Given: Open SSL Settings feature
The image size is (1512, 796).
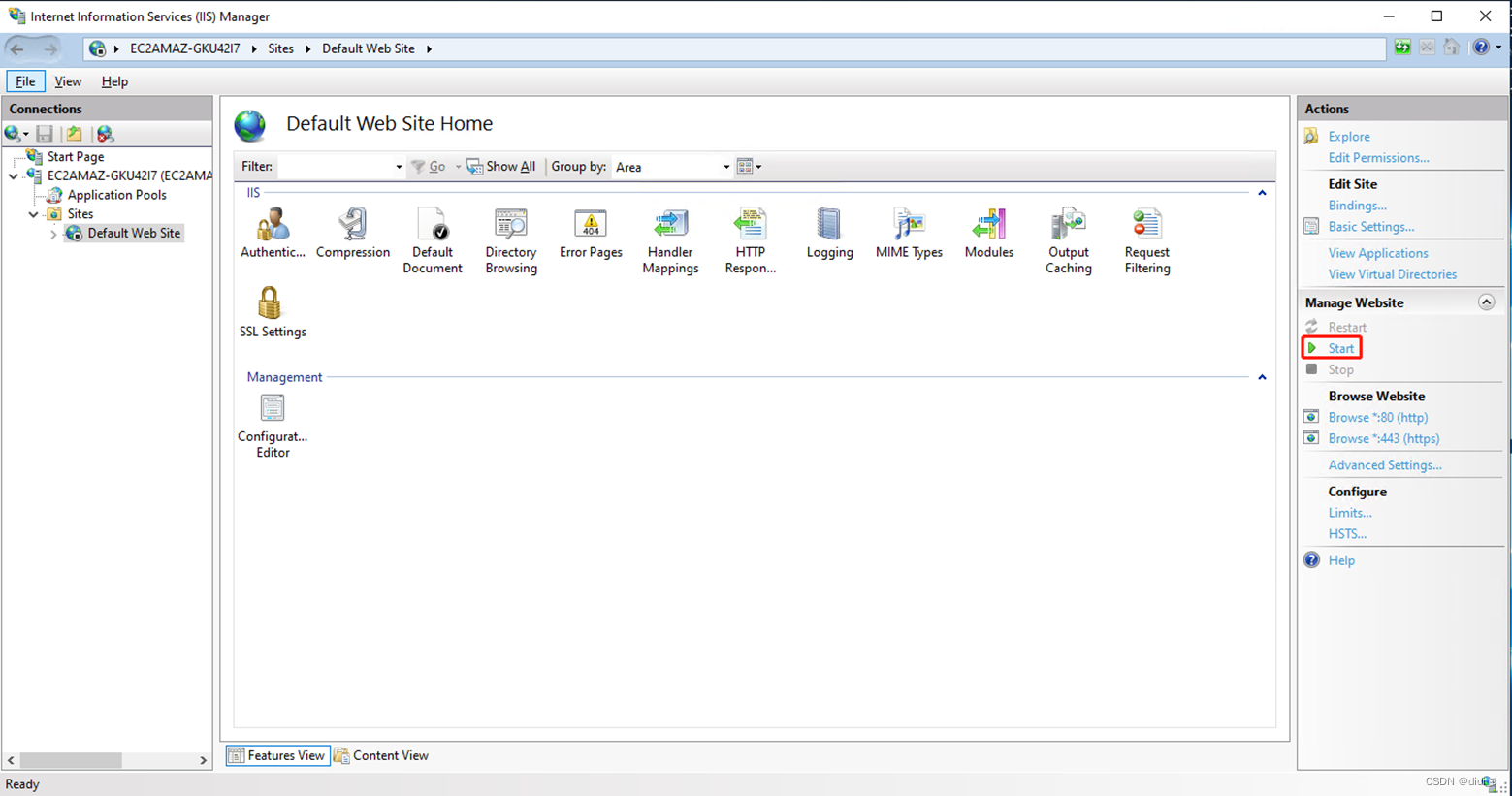Looking at the screenshot, I should pyautogui.click(x=273, y=312).
